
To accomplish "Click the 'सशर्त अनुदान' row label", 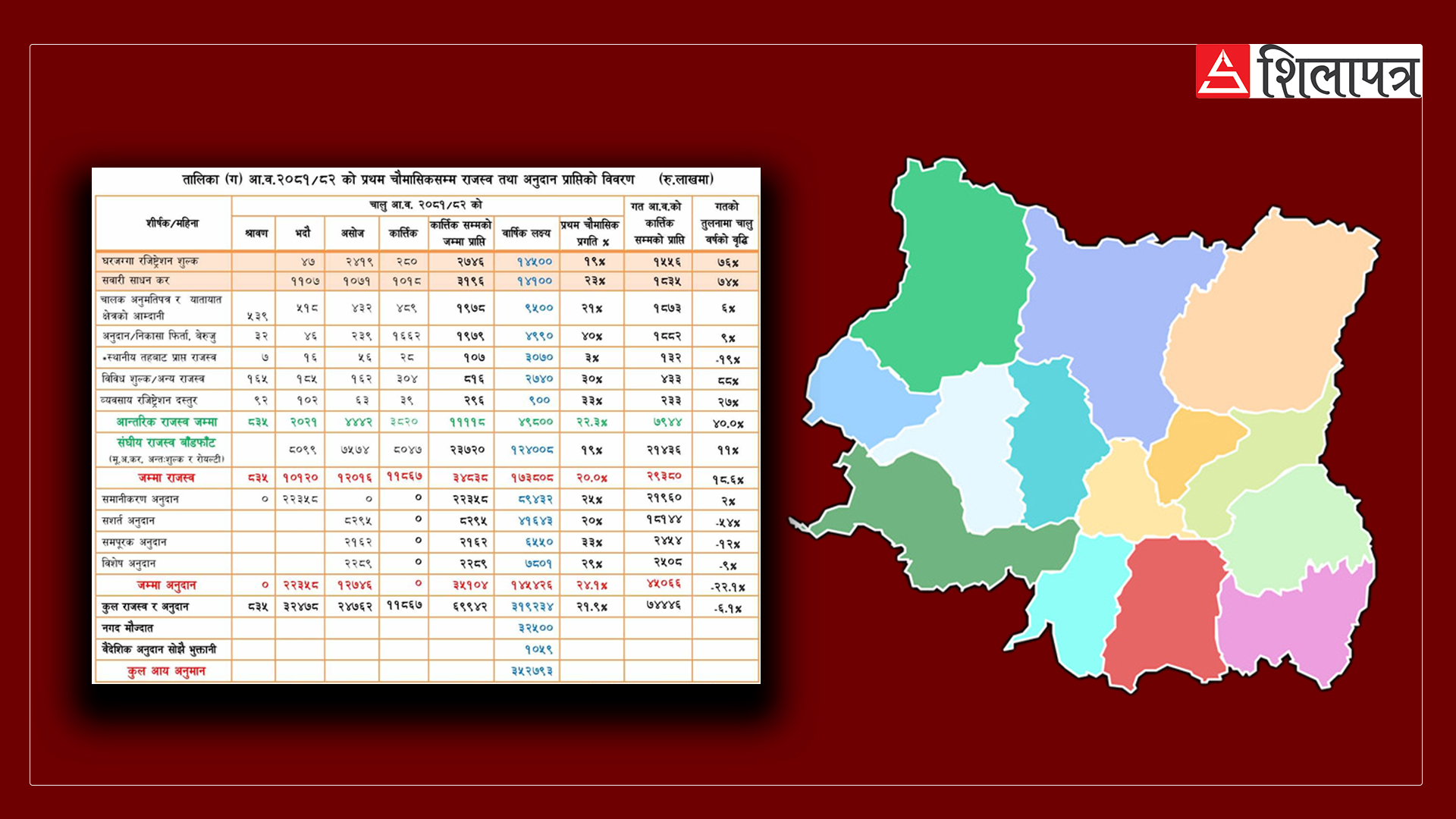I will 128,520.
